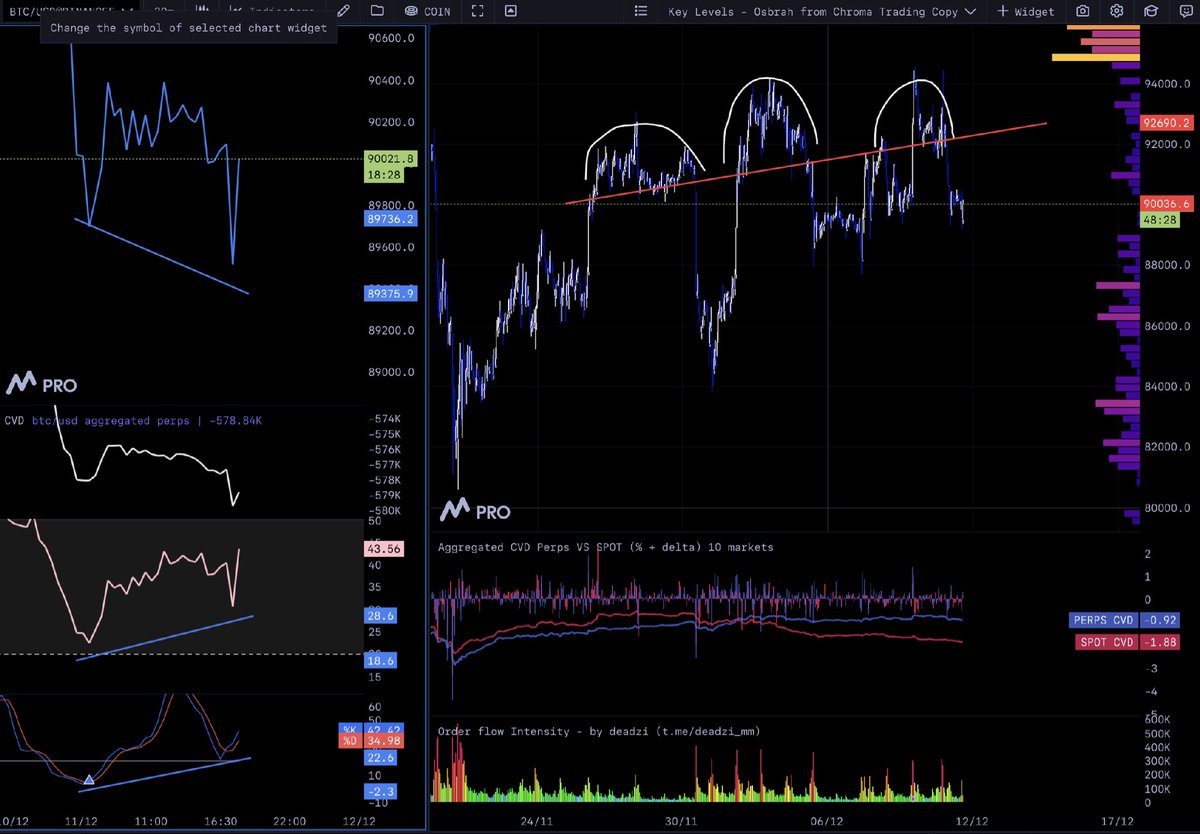The height and width of the screenshot is (834, 1200).
Task: Click the 90036.6 price label on right axis
Action: click(1168, 204)
